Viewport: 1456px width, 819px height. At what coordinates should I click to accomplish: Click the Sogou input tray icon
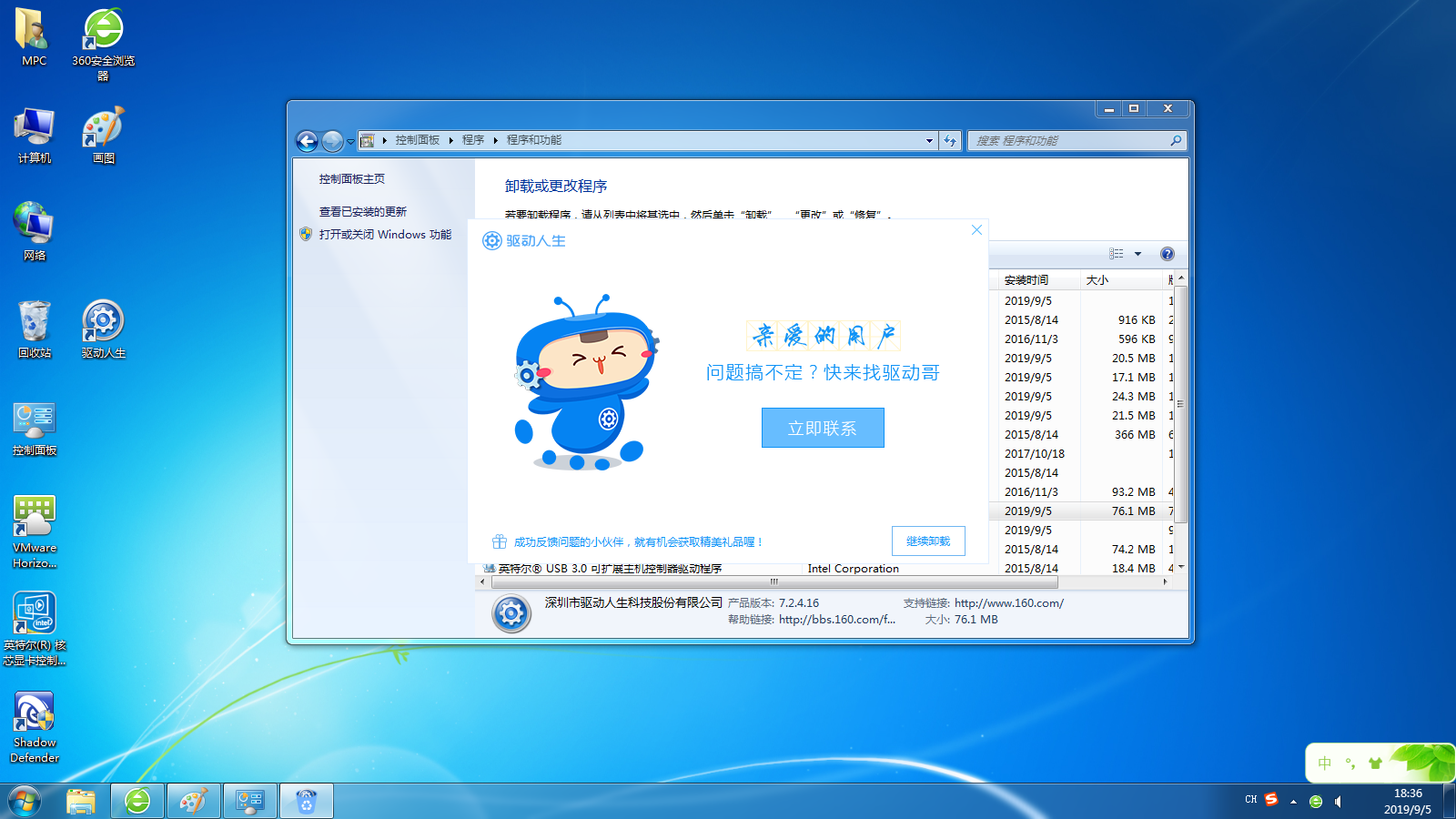[x=1271, y=800]
